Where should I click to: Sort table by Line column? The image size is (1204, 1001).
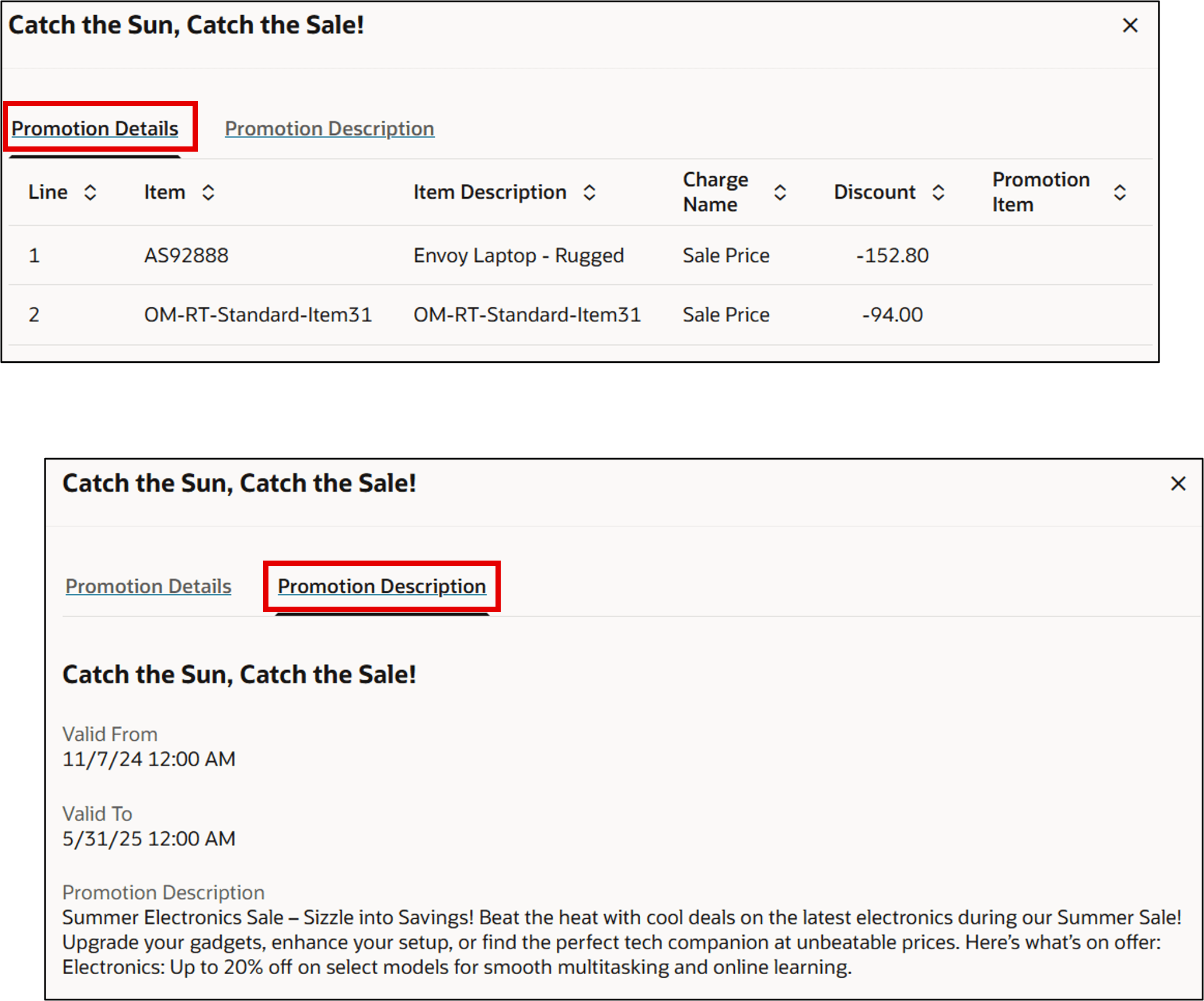pos(90,192)
